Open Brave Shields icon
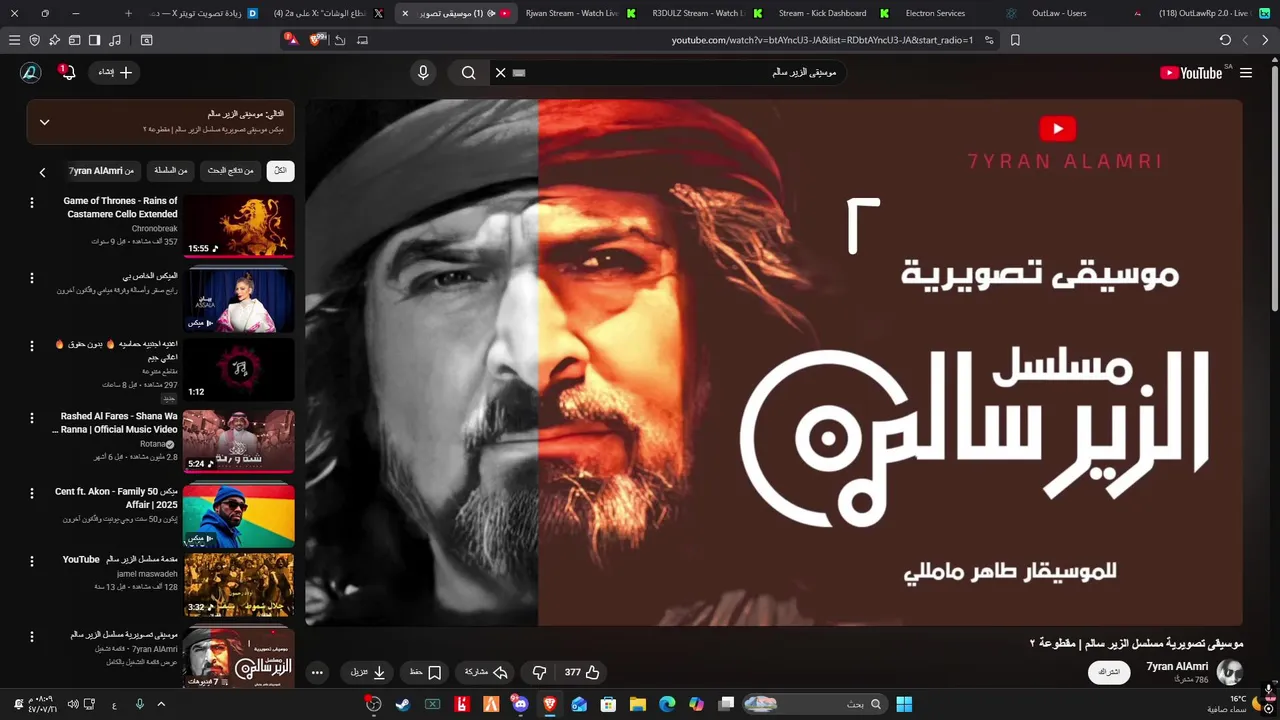This screenshot has width=1280, height=720. [318, 40]
